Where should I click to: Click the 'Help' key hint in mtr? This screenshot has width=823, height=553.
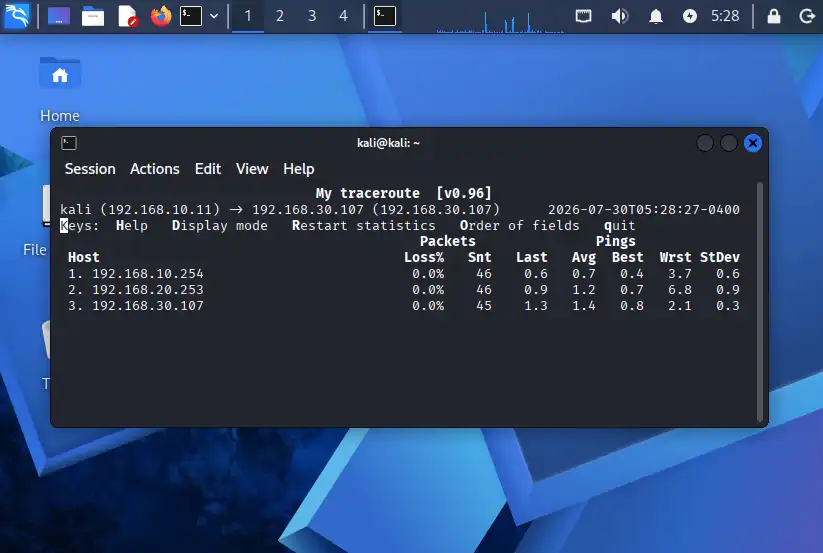coord(132,226)
